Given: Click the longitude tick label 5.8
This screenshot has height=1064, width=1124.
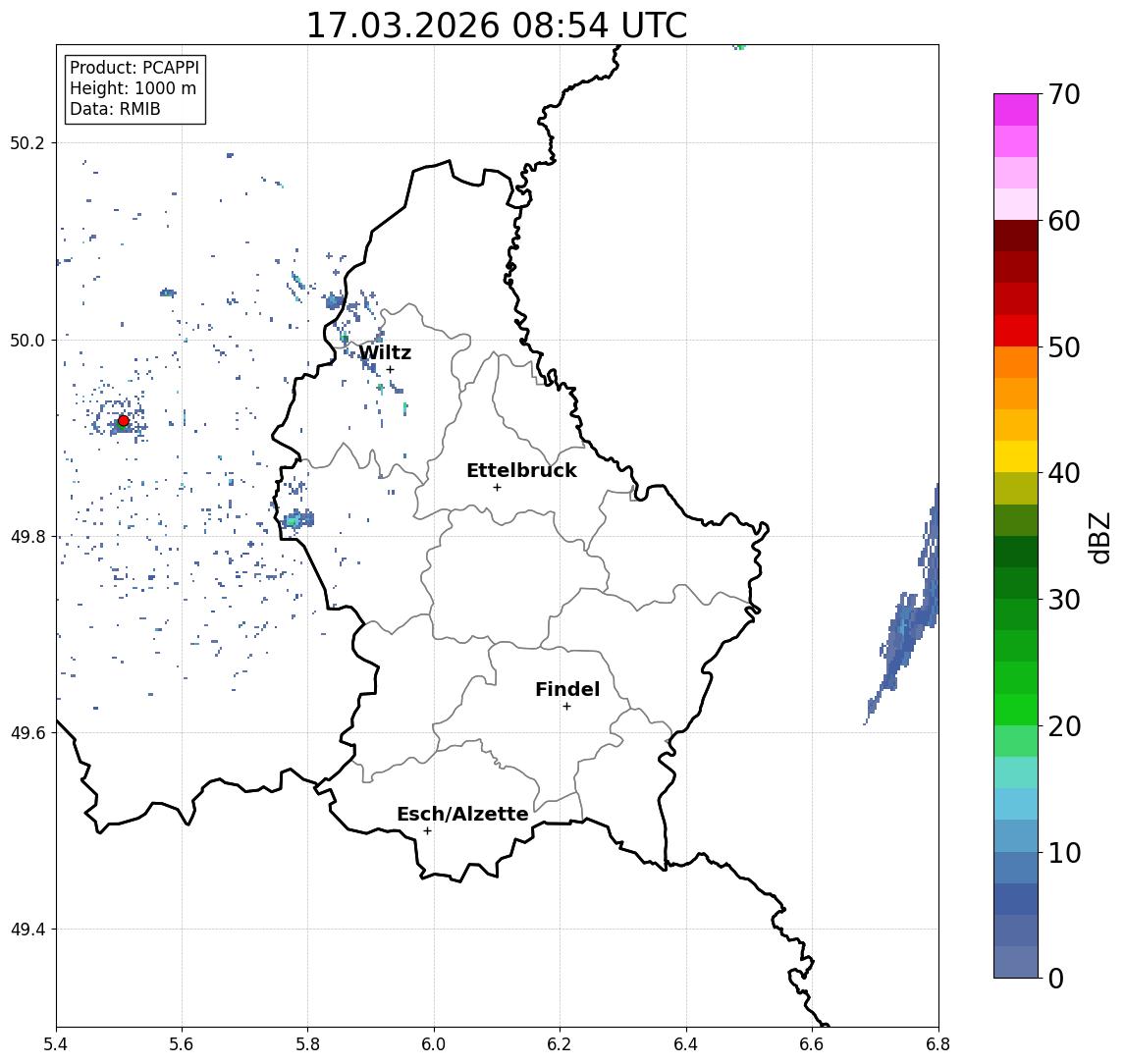Looking at the screenshot, I should [308, 1044].
